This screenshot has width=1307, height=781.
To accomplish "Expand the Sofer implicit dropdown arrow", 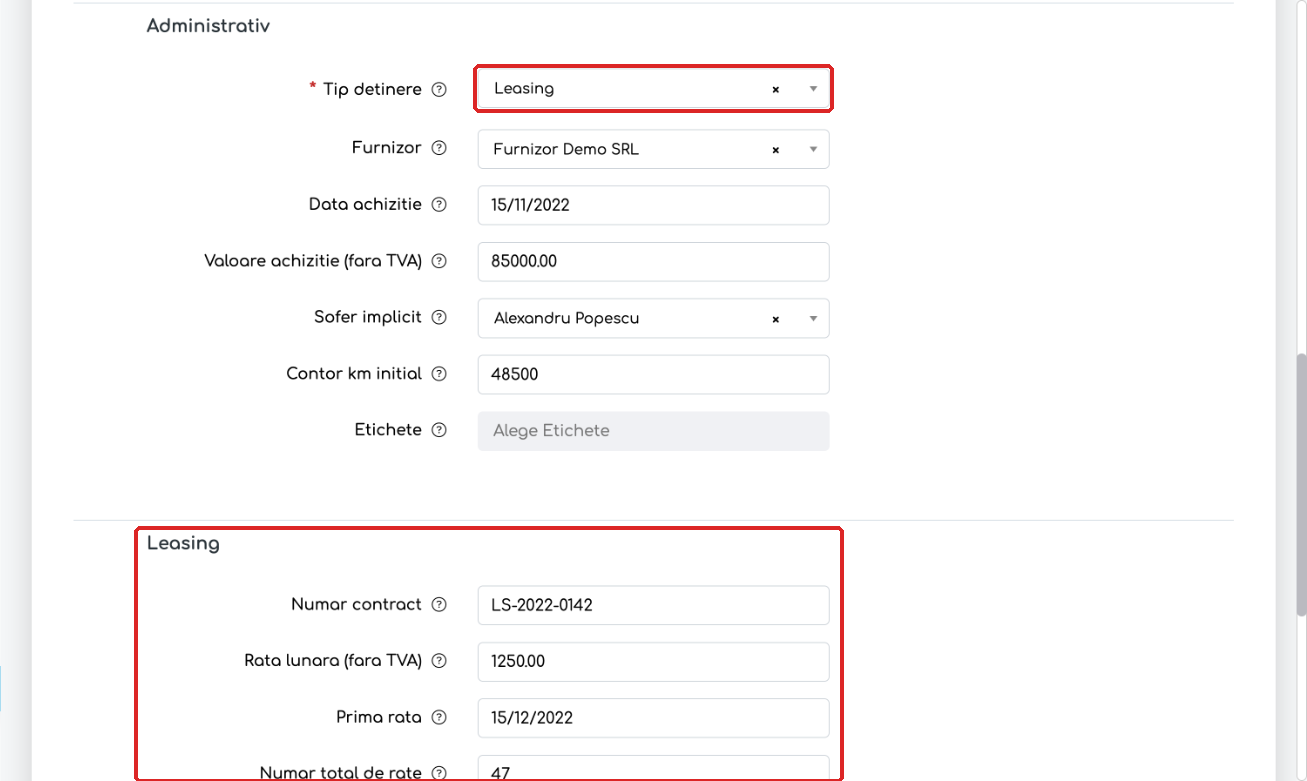I will 813,319.
